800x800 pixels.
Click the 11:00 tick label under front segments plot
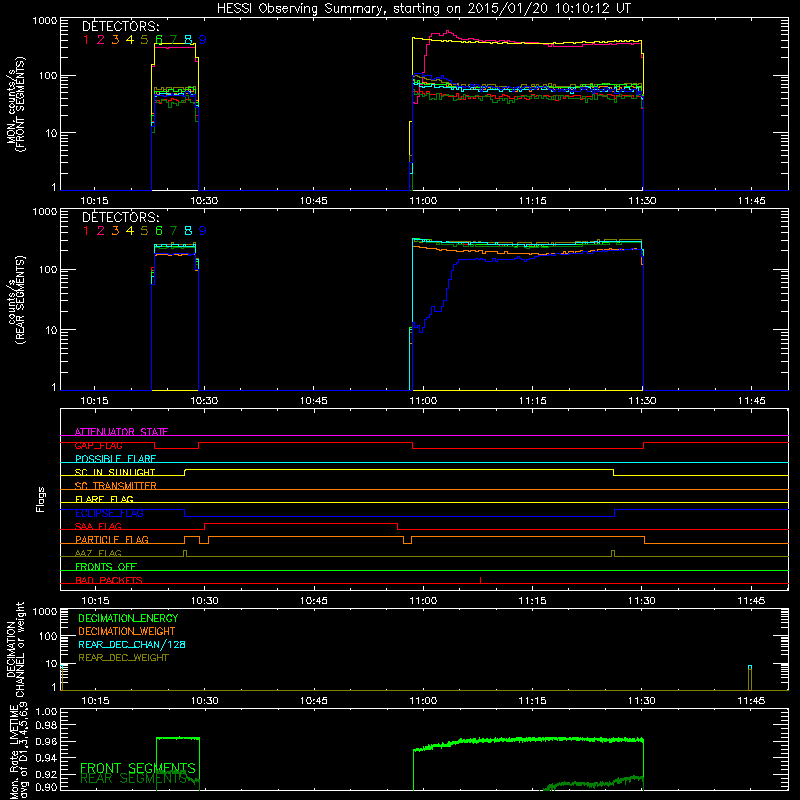(423, 201)
